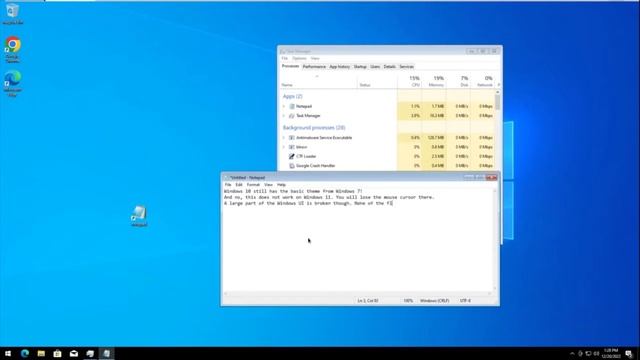Click the Notepad icon in Task Manager list
The height and width of the screenshot is (360, 640).
coord(292,107)
